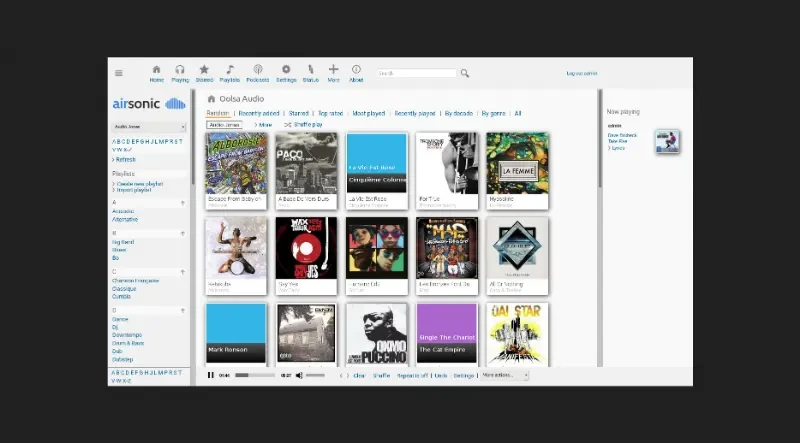Go to previous track arrow
800x443 pixels.
pos(341,376)
